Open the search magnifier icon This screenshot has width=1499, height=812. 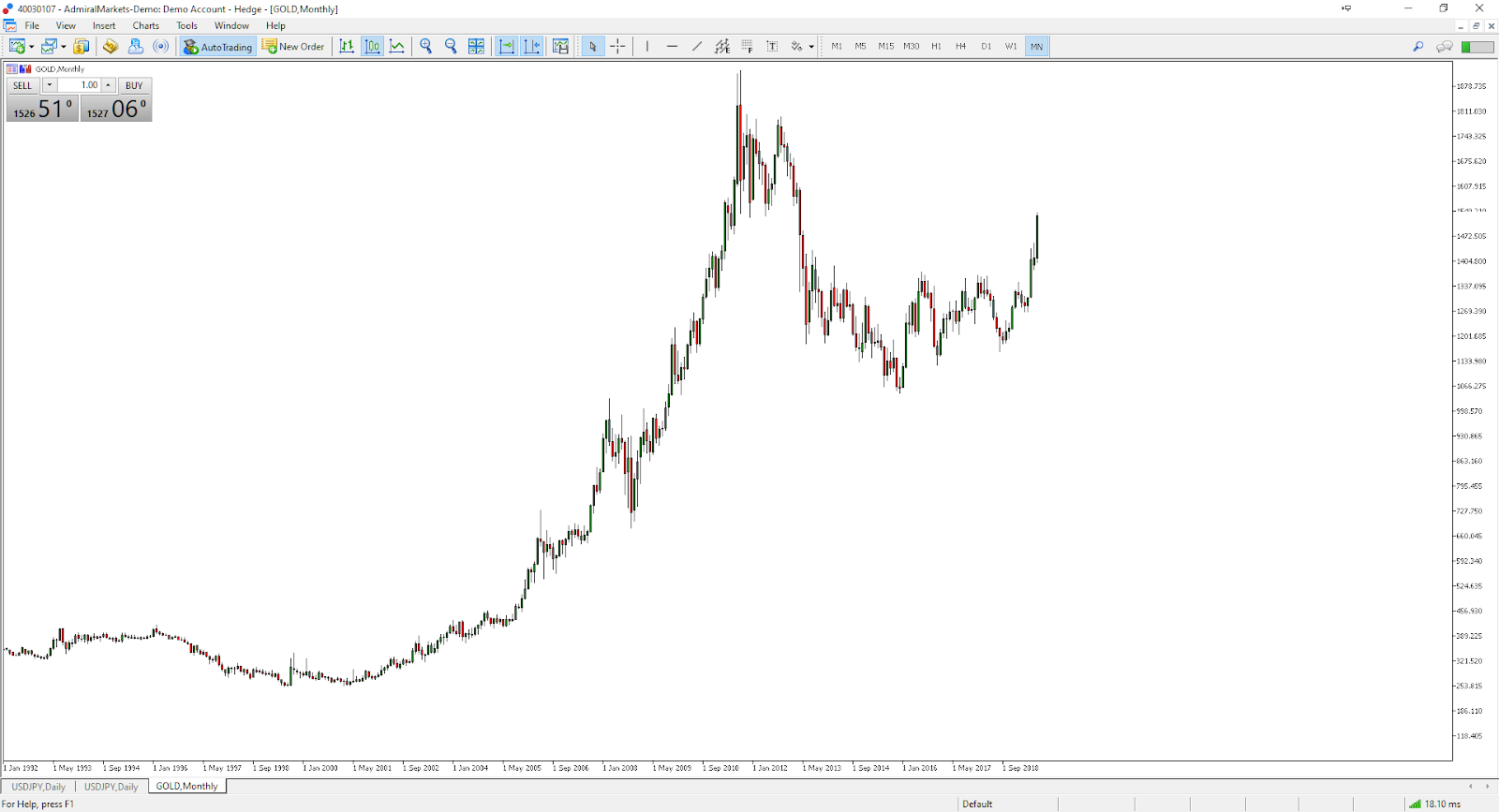pos(1417,46)
